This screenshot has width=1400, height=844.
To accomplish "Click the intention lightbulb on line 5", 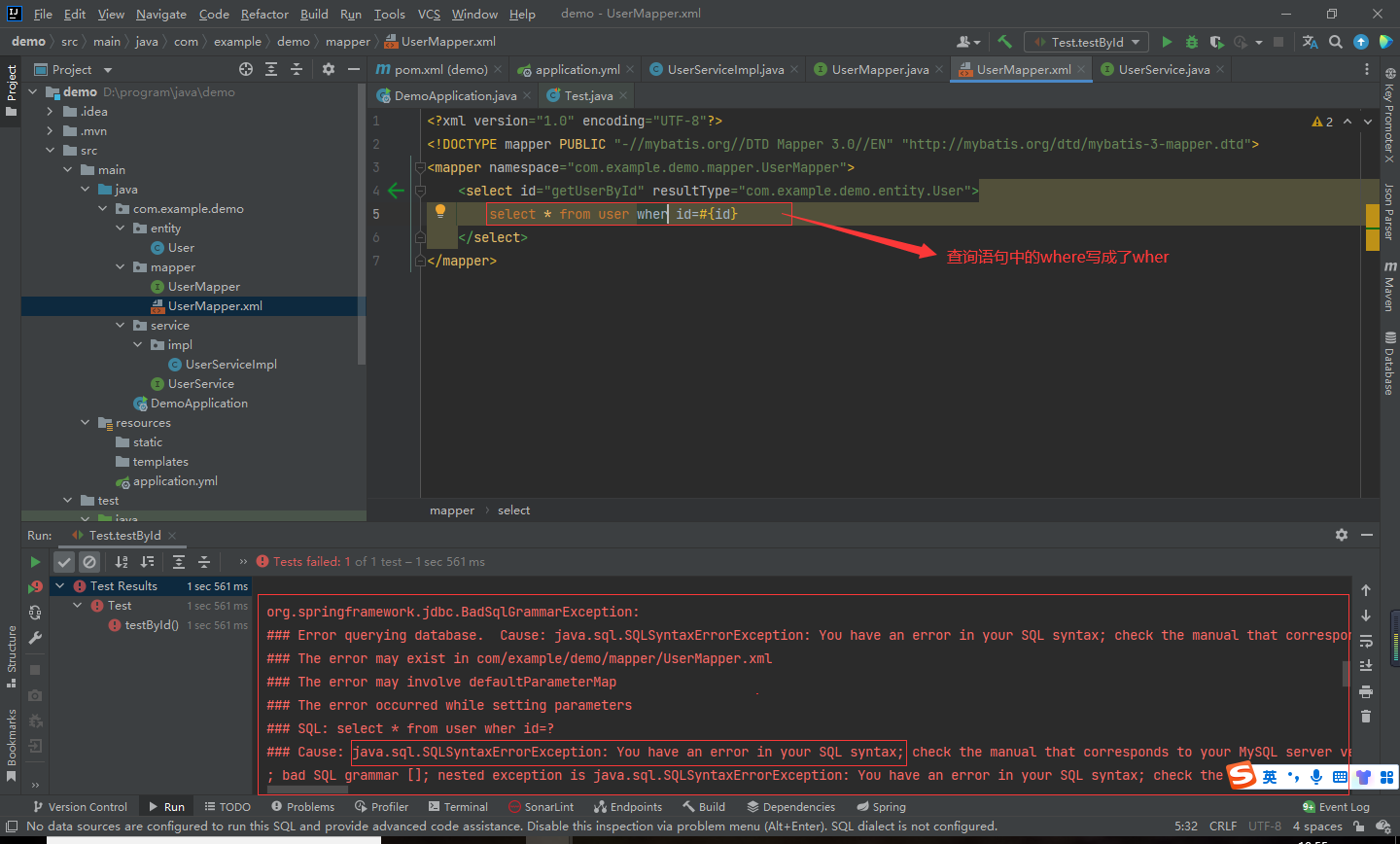I will click(439, 211).
